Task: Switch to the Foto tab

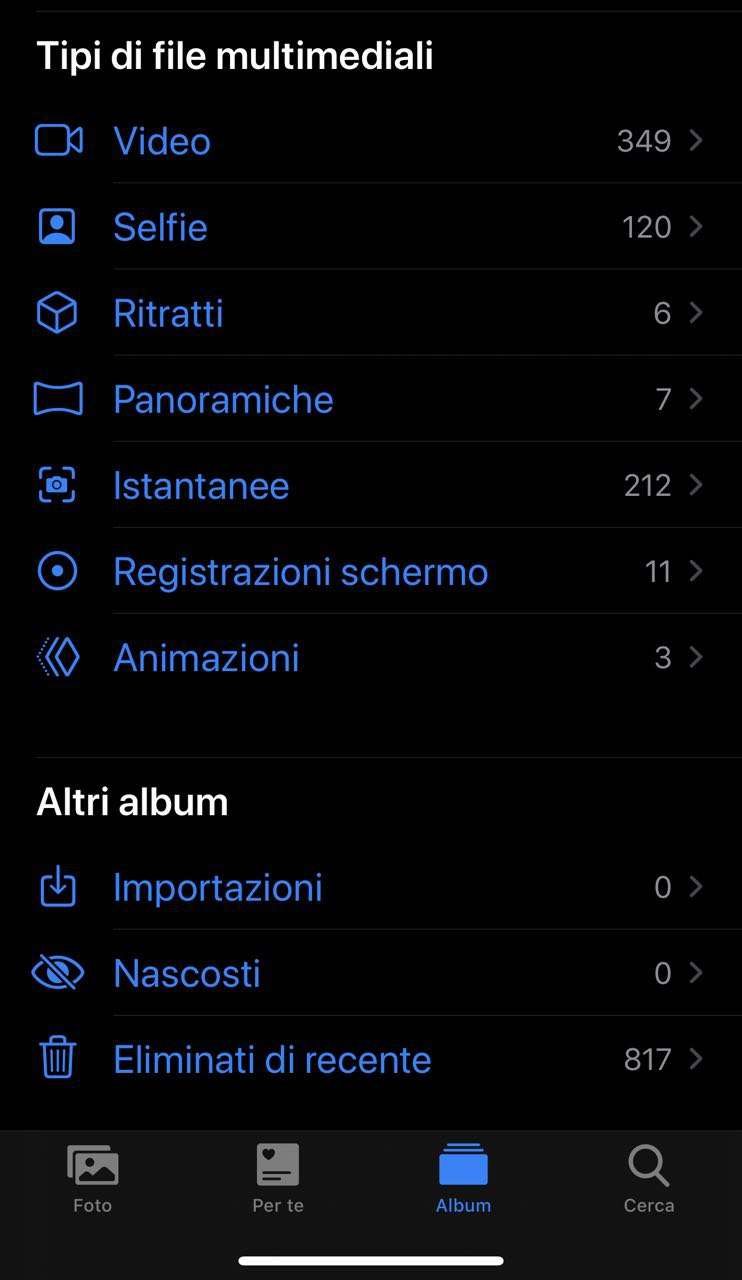Action: pyautogui.click(x=92, y=1178)
